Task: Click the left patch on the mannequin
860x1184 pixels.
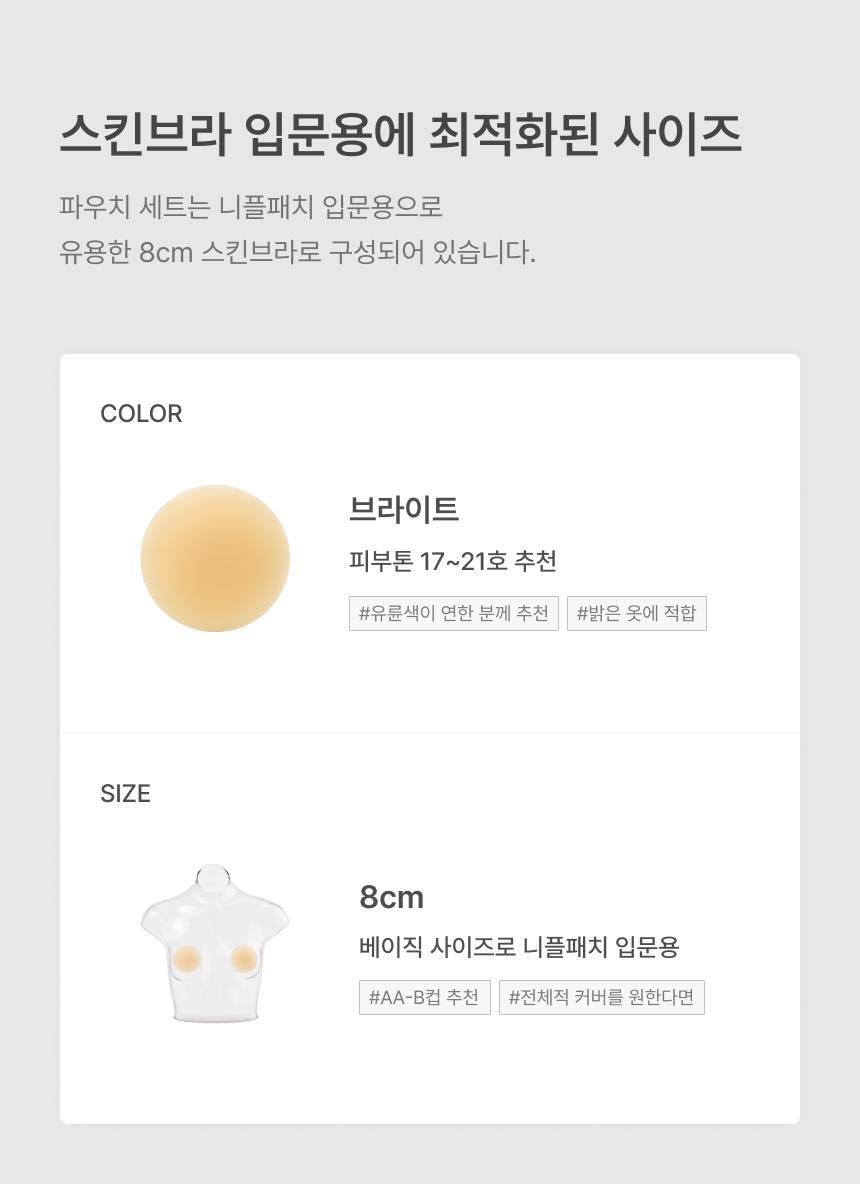Action: coord(186,960)
